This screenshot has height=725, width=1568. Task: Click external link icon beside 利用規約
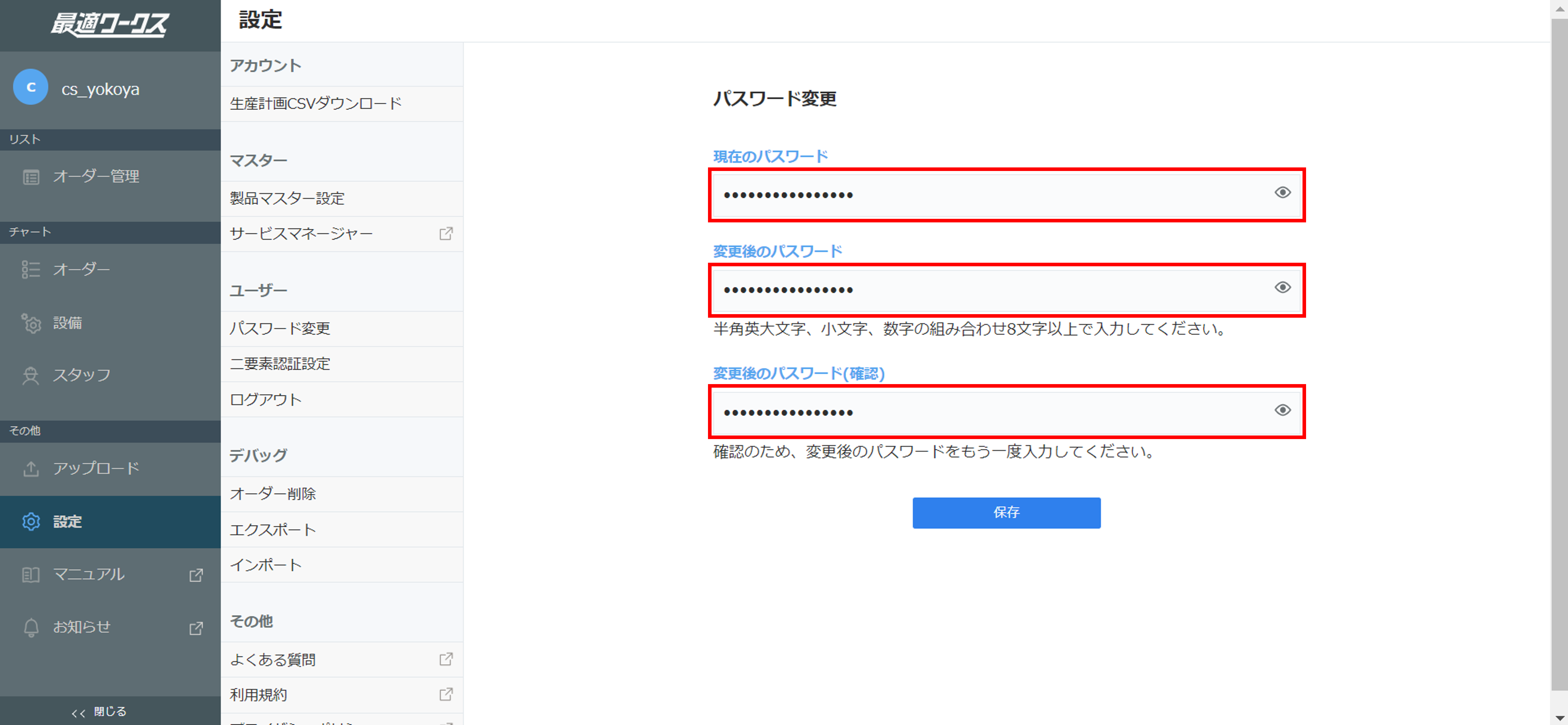446,695
